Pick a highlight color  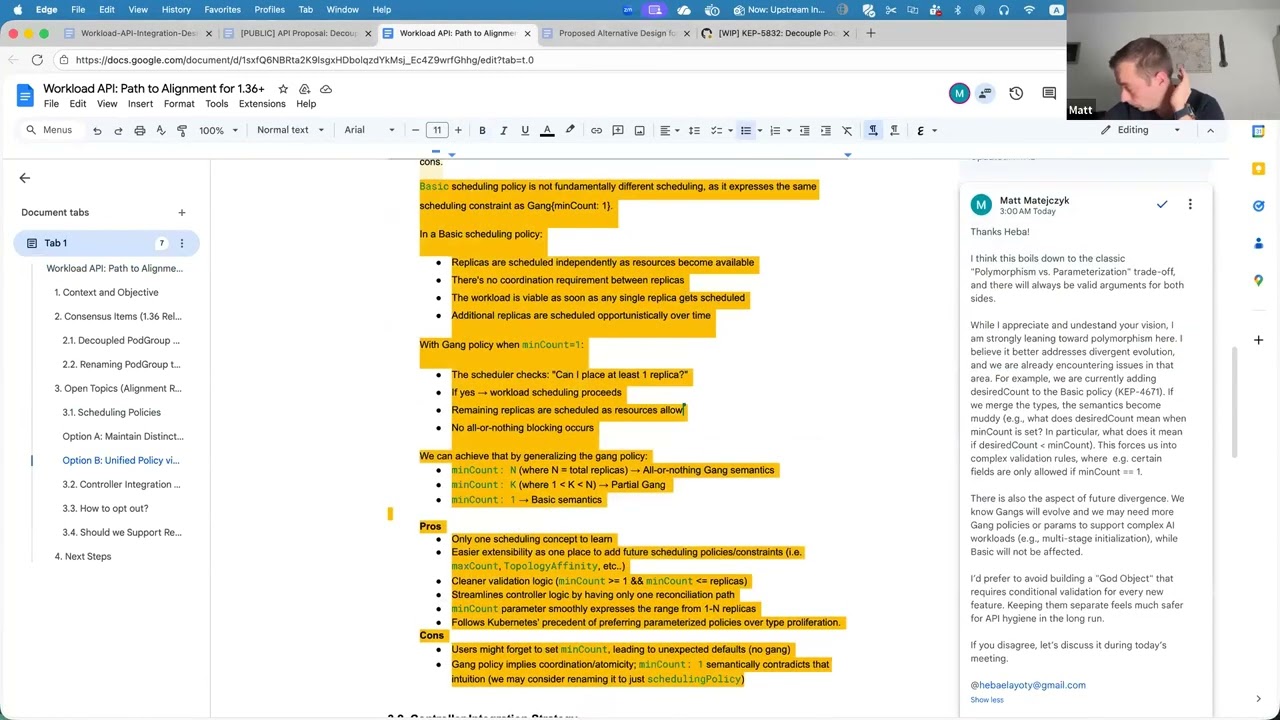pos(570,130)
